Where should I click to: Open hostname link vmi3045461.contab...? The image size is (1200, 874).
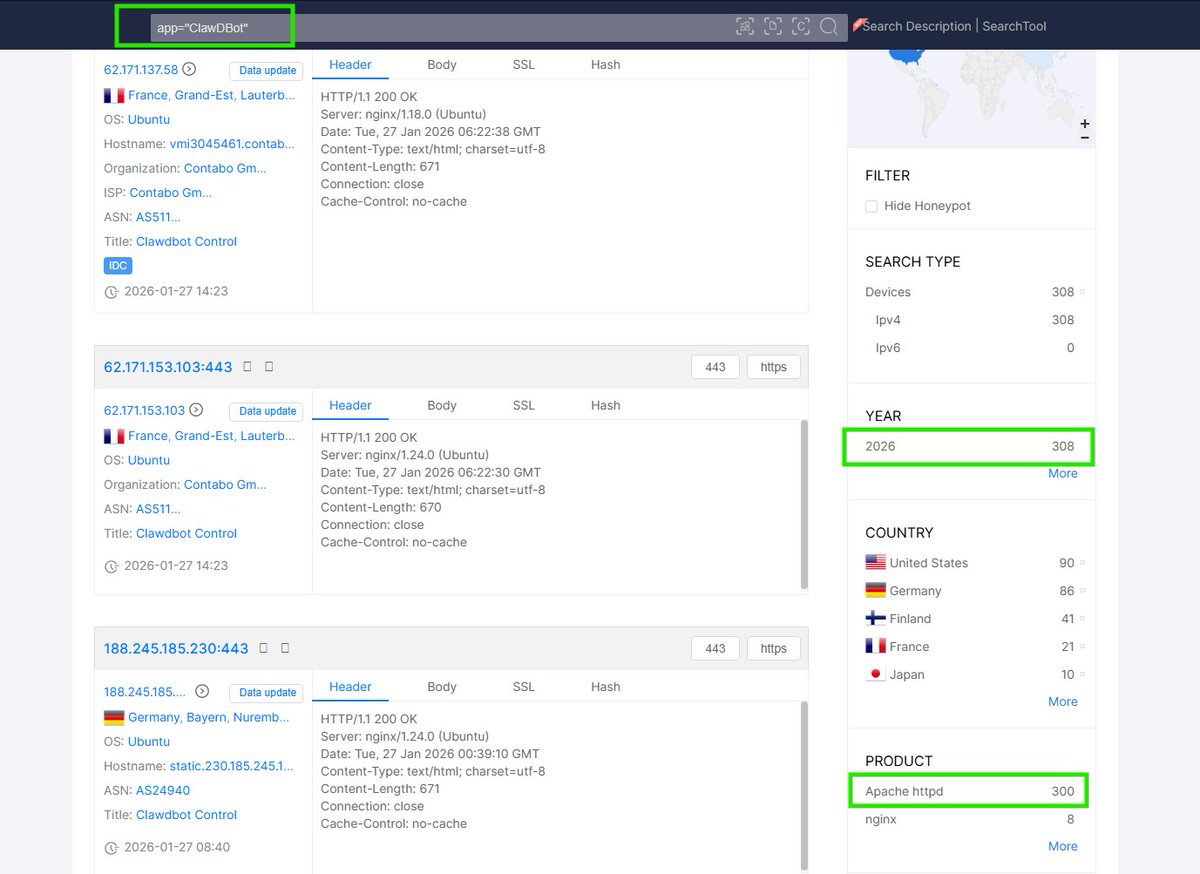tap(232, 144)
